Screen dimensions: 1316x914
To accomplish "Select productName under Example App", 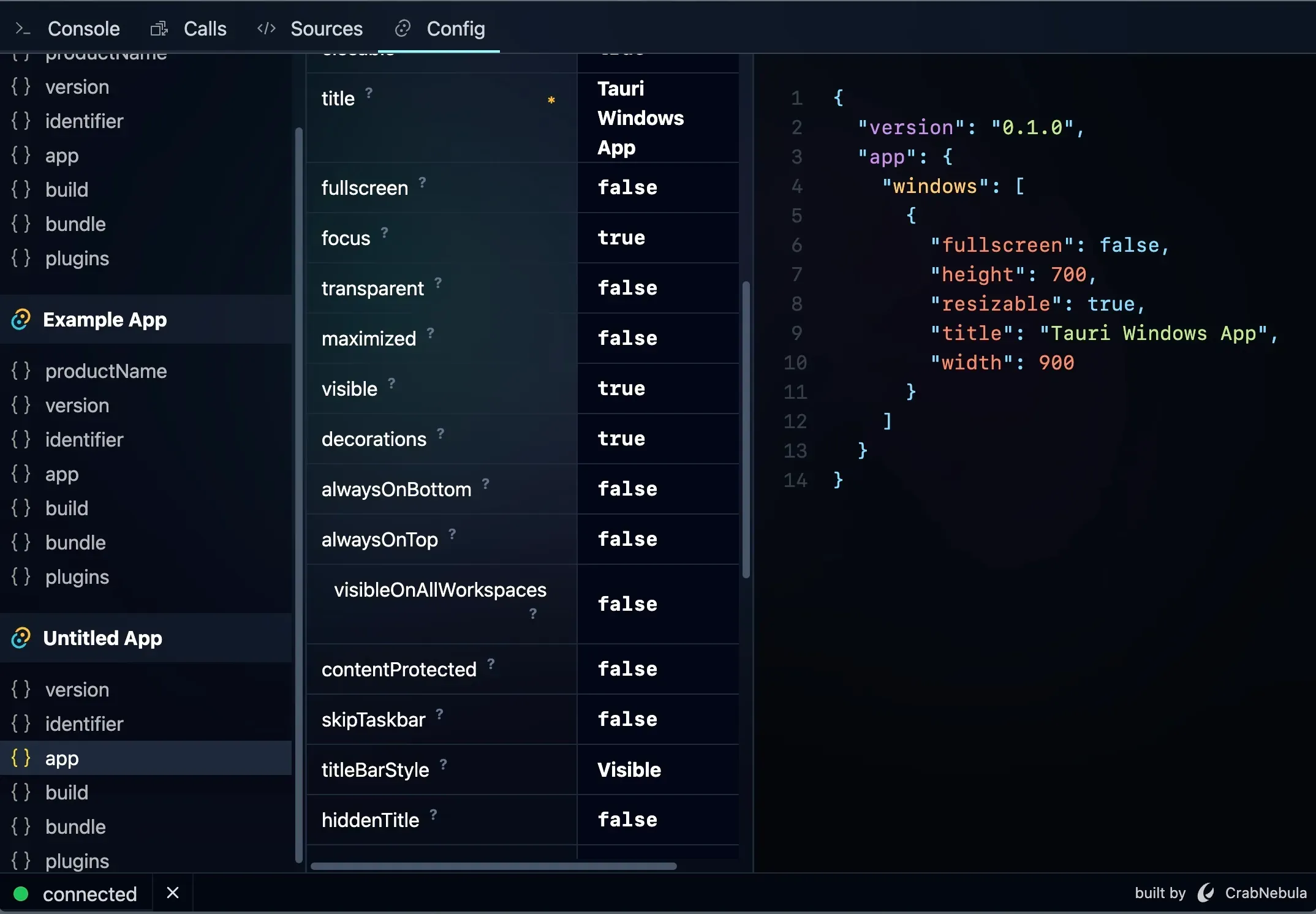I will click(x=146, y=371).
